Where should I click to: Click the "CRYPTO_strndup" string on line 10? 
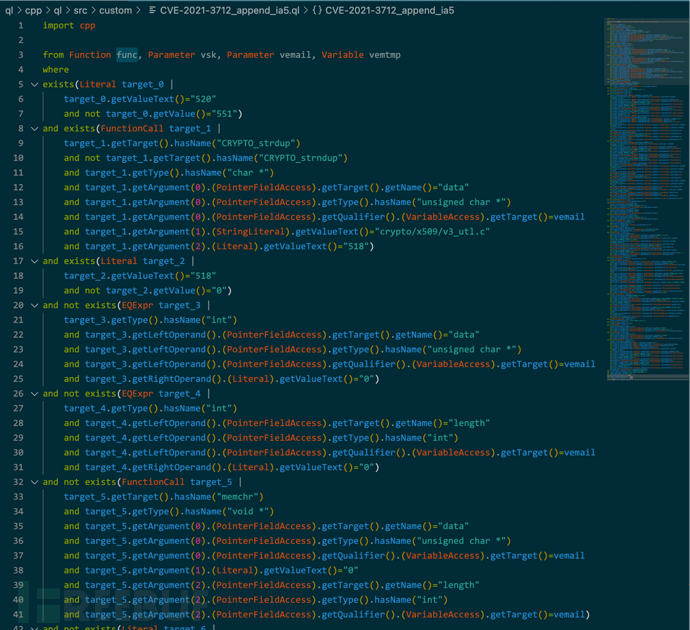coord(301,158)
